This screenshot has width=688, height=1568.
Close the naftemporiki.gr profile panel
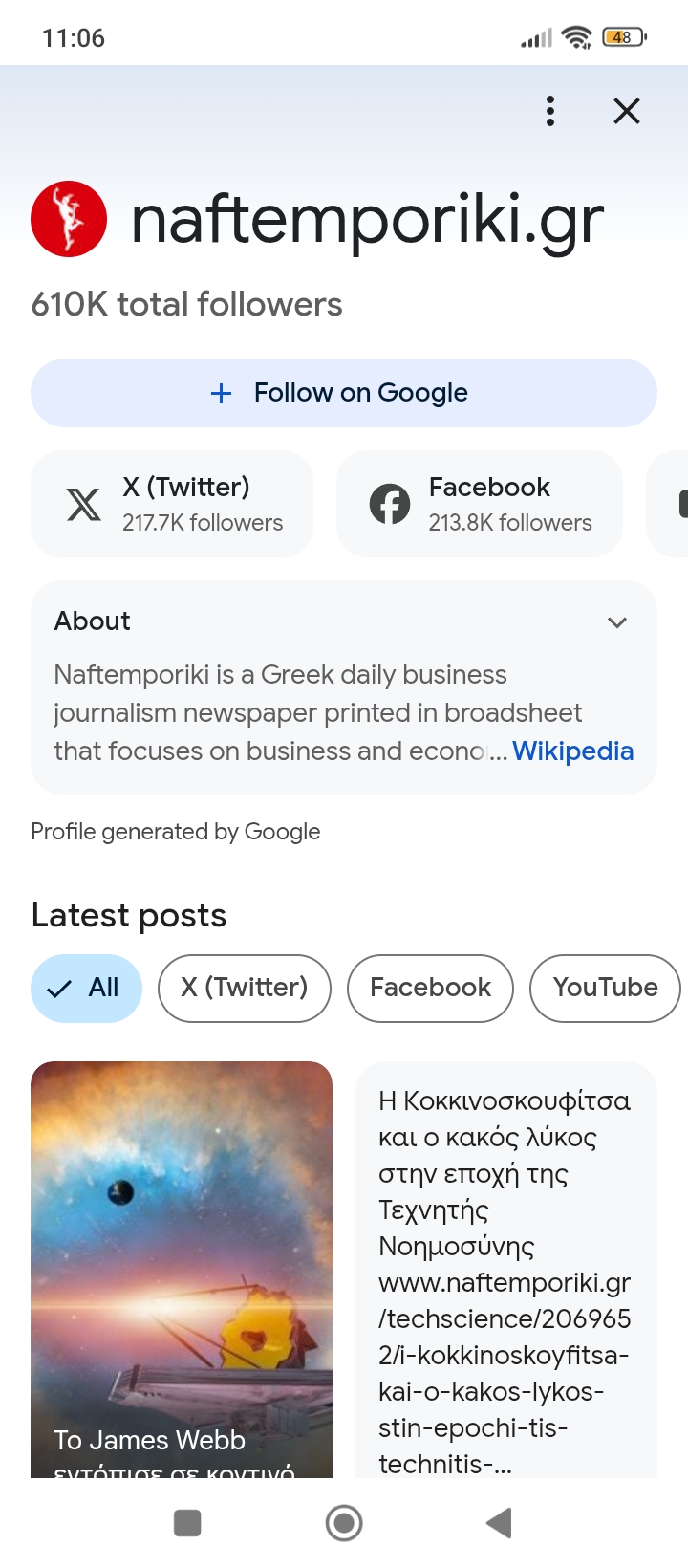626,111
